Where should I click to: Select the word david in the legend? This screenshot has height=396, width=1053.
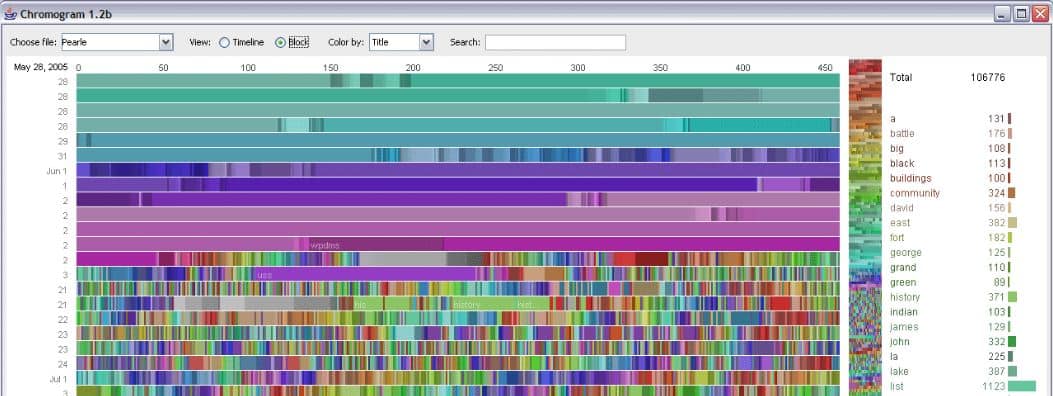click(x=902, y=208)
